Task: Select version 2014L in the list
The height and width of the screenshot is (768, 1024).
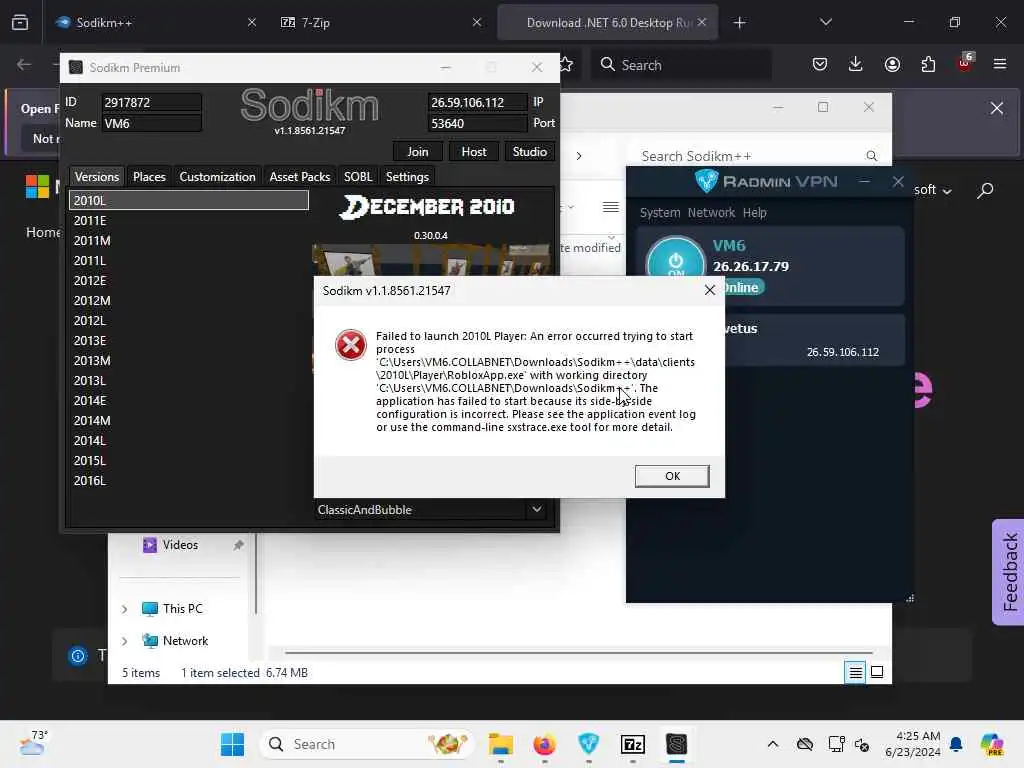Action: (x=189, y=440)
